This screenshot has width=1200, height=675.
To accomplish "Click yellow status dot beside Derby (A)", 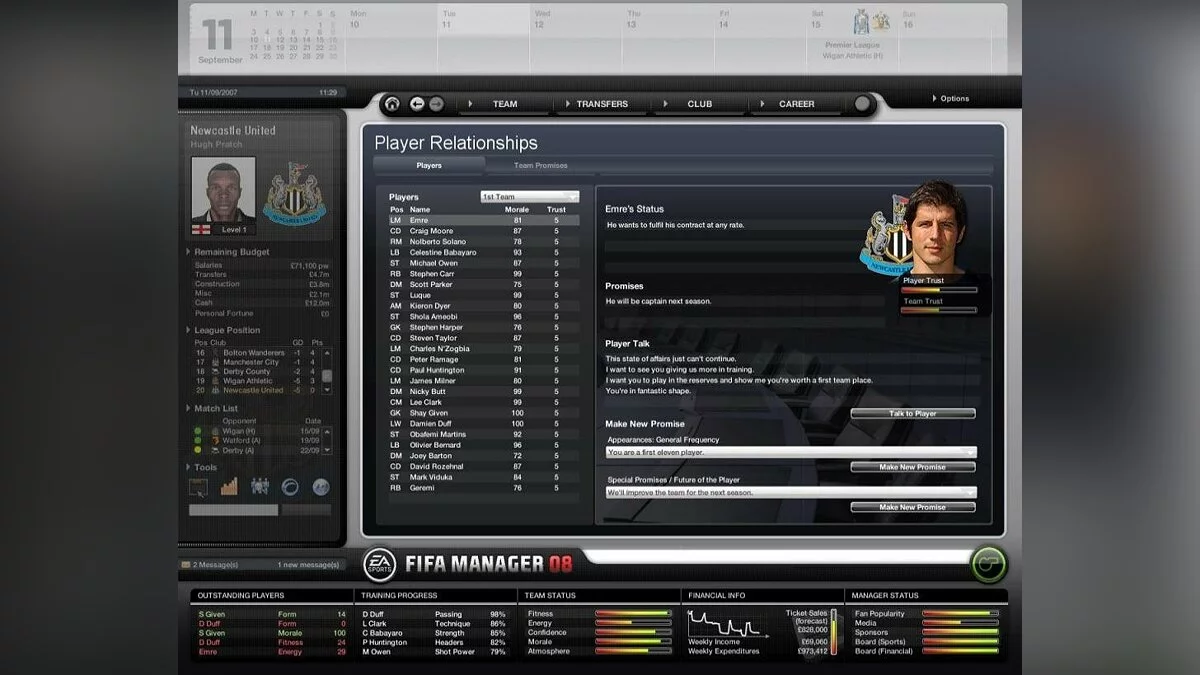I will [x=198, y=450].
